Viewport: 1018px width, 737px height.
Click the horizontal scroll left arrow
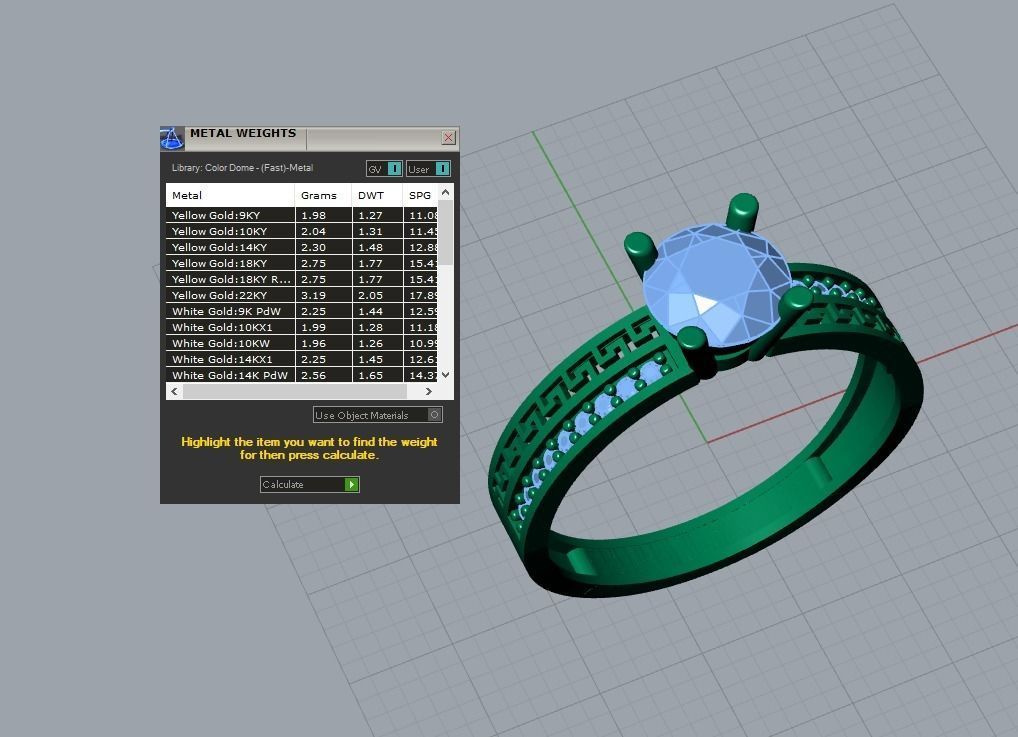[174, 391]
